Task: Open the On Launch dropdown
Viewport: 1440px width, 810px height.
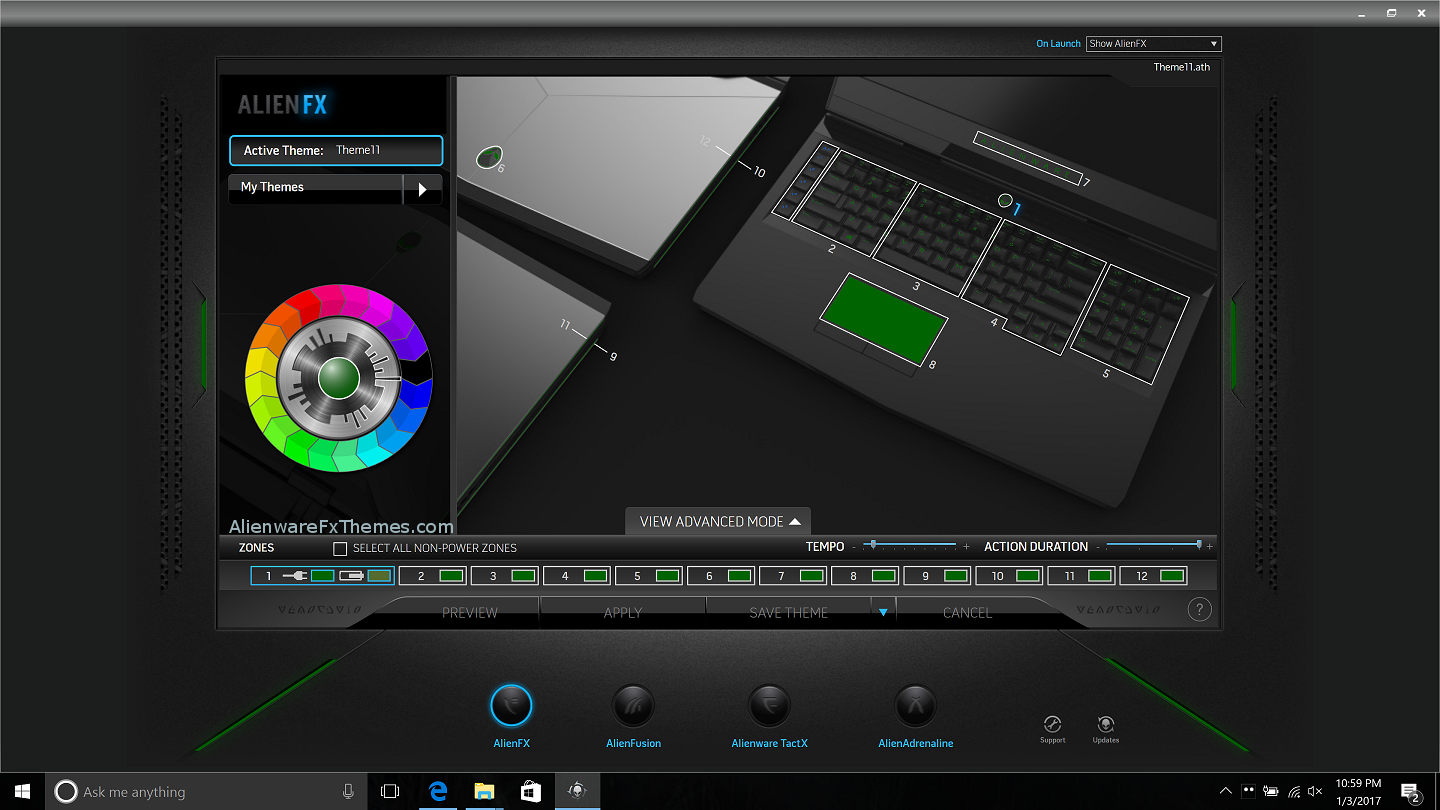Action: [x=1154, y=44]
